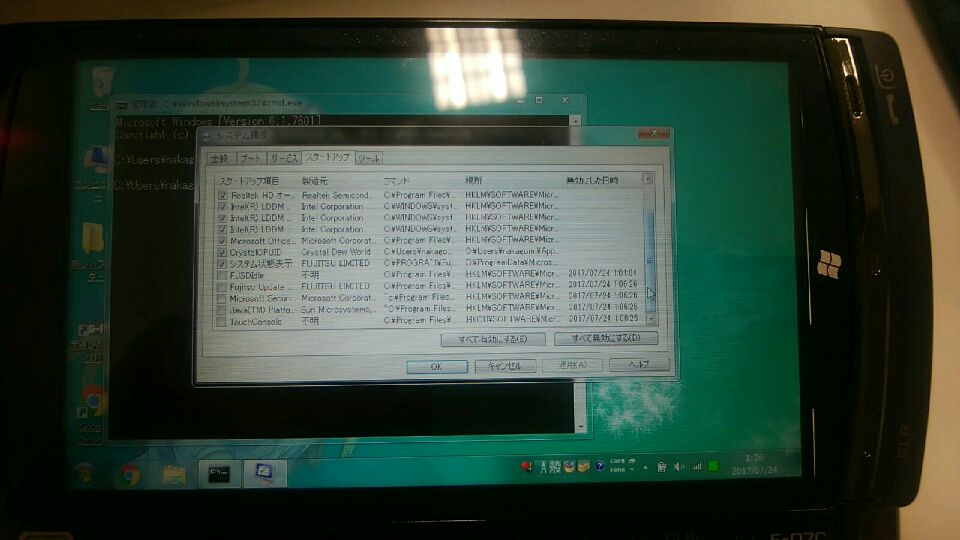
Task: Open the taskbar clock showing 2017/07/24
Action: (x=754, y=463)
